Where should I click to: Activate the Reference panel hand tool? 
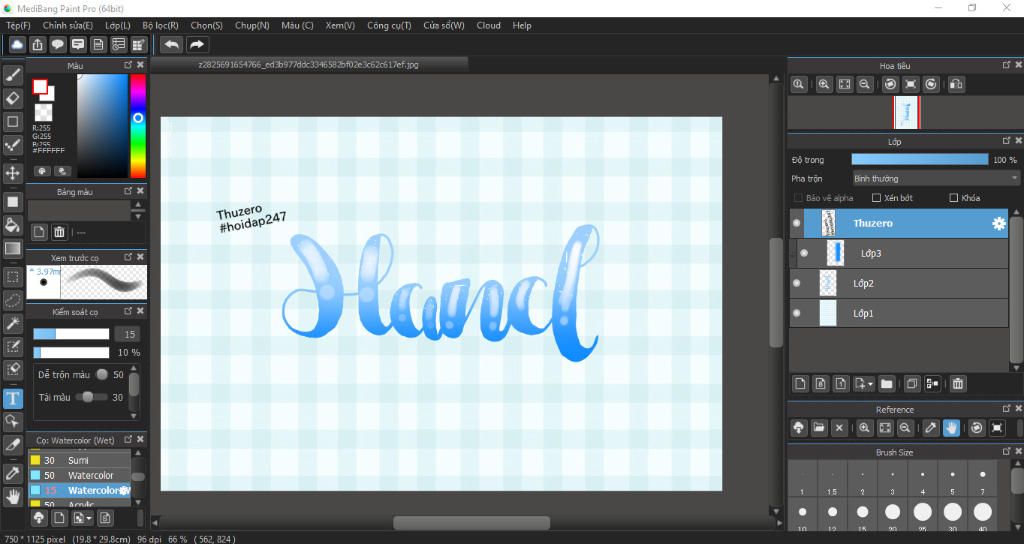click(951, 428)
